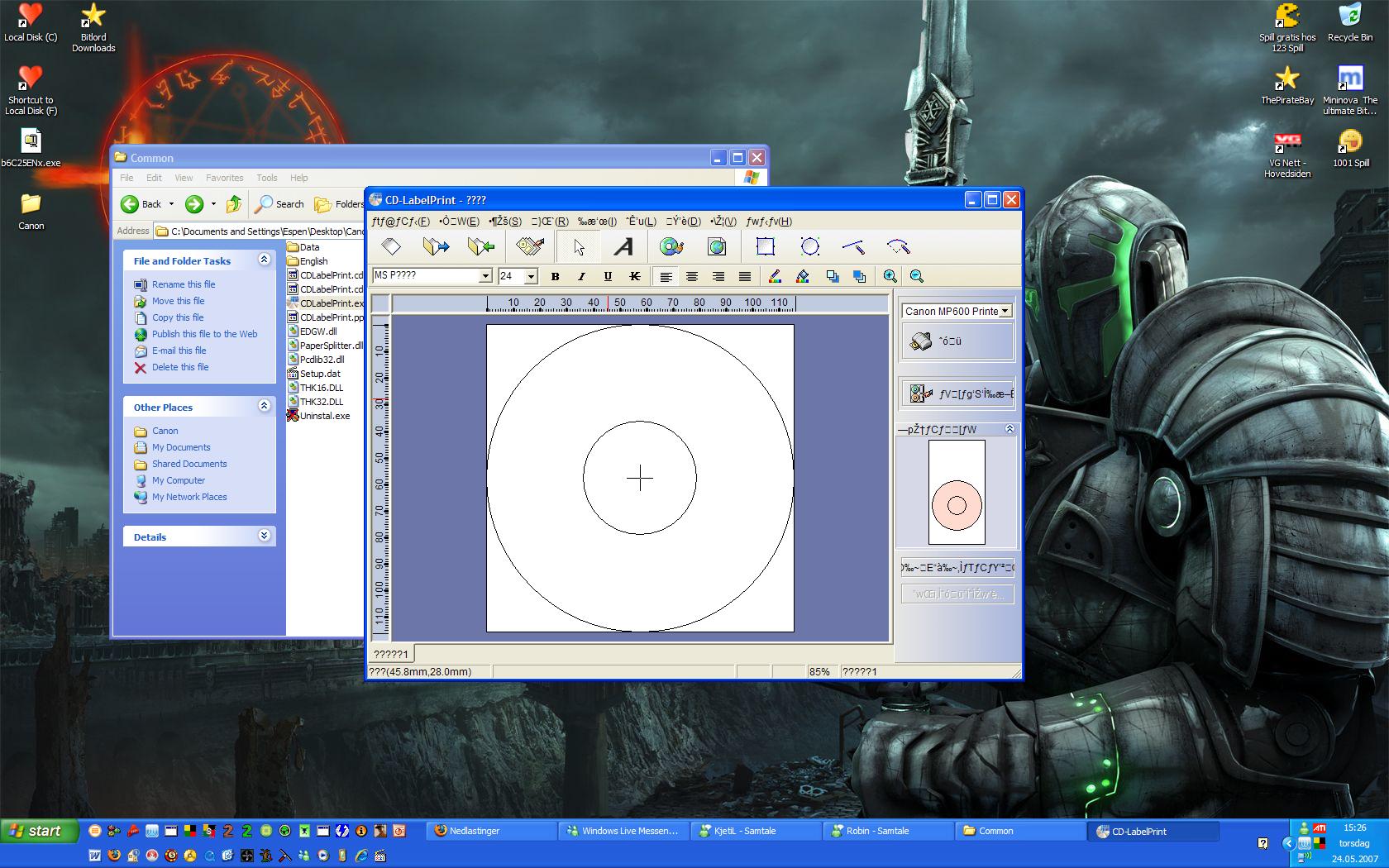Click the zoom out magnifier icon

pyautogui.click(x=916, y=276)
